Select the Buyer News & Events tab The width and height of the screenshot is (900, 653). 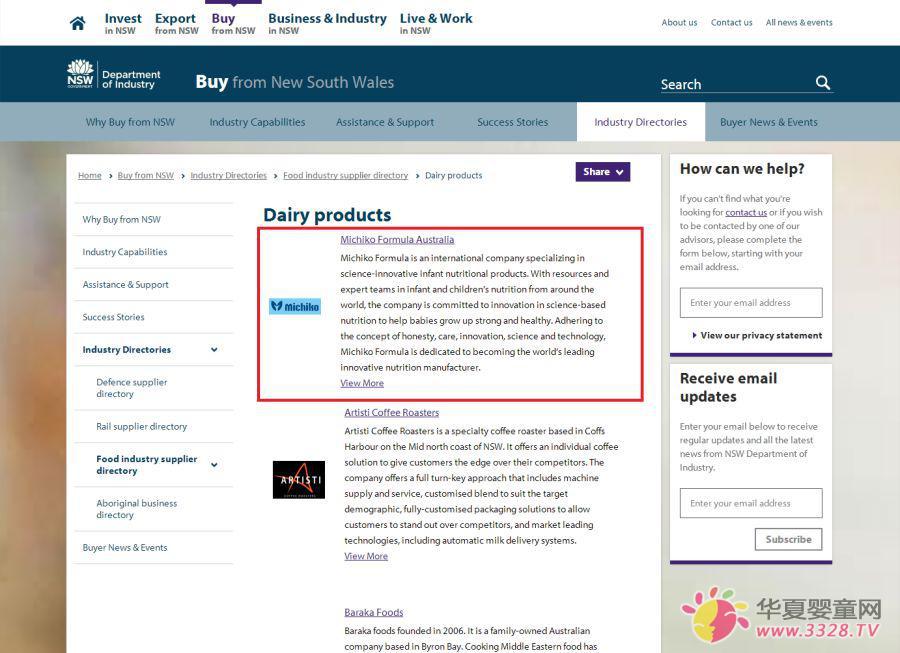(x=768, y=122)
